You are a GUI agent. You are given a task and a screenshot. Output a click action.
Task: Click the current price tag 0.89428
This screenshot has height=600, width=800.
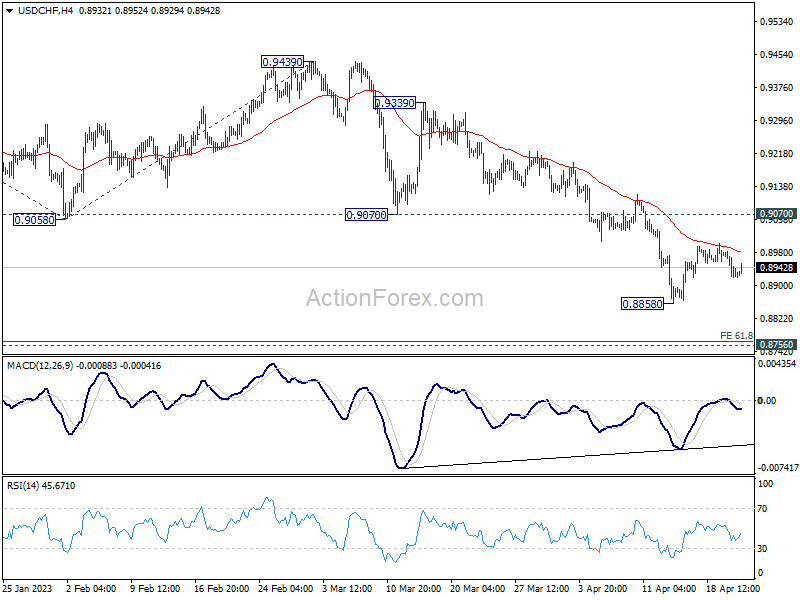click(776, 268)
